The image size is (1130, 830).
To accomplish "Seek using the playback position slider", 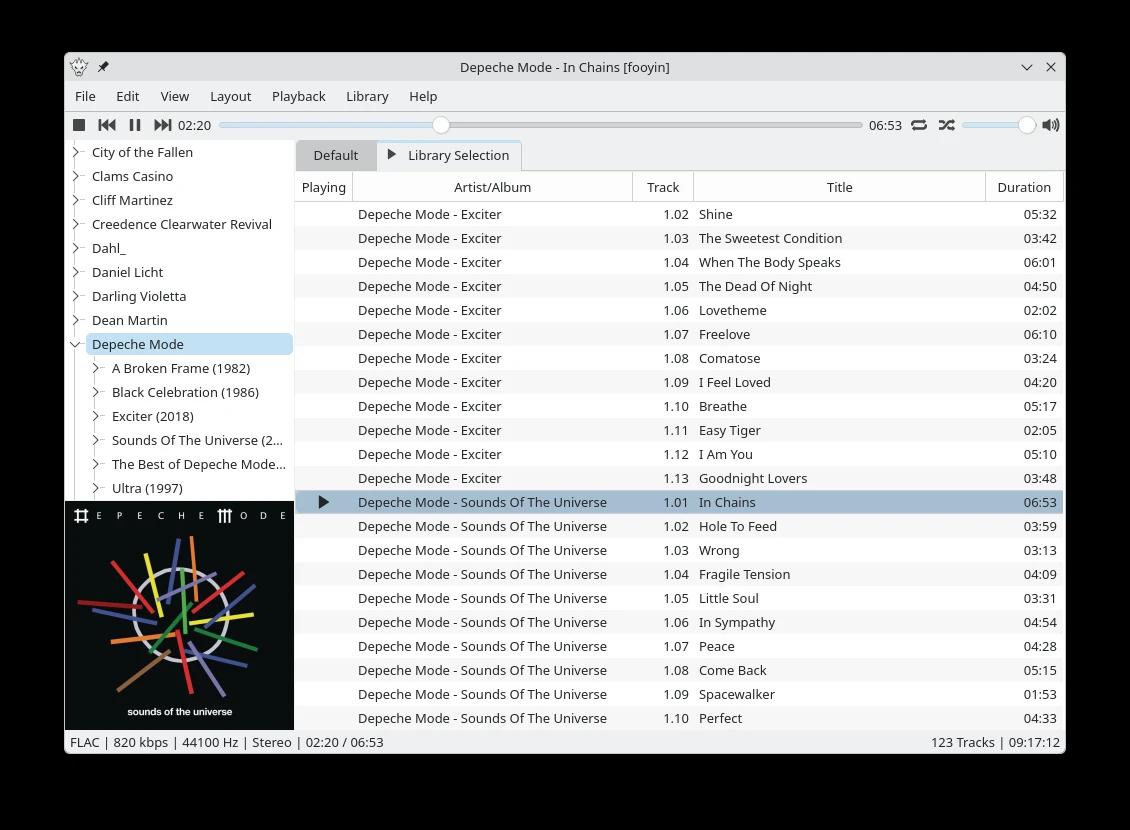I will [x=540, y=125].
